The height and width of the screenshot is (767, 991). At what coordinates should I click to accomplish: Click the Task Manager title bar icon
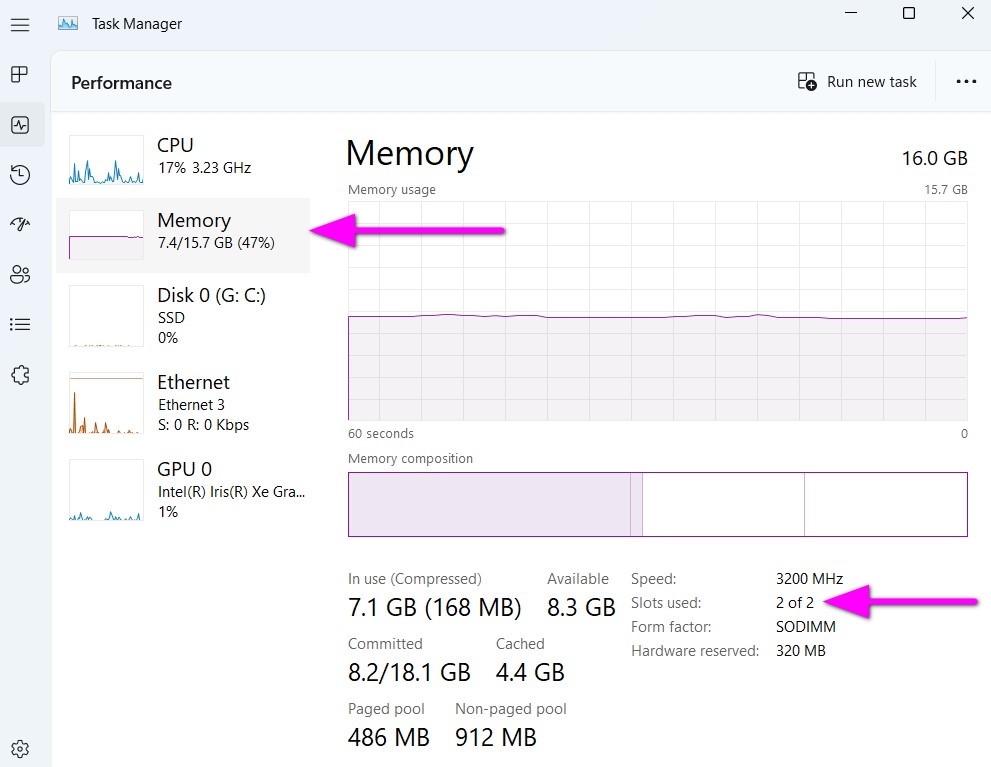[x=68, y=24]
